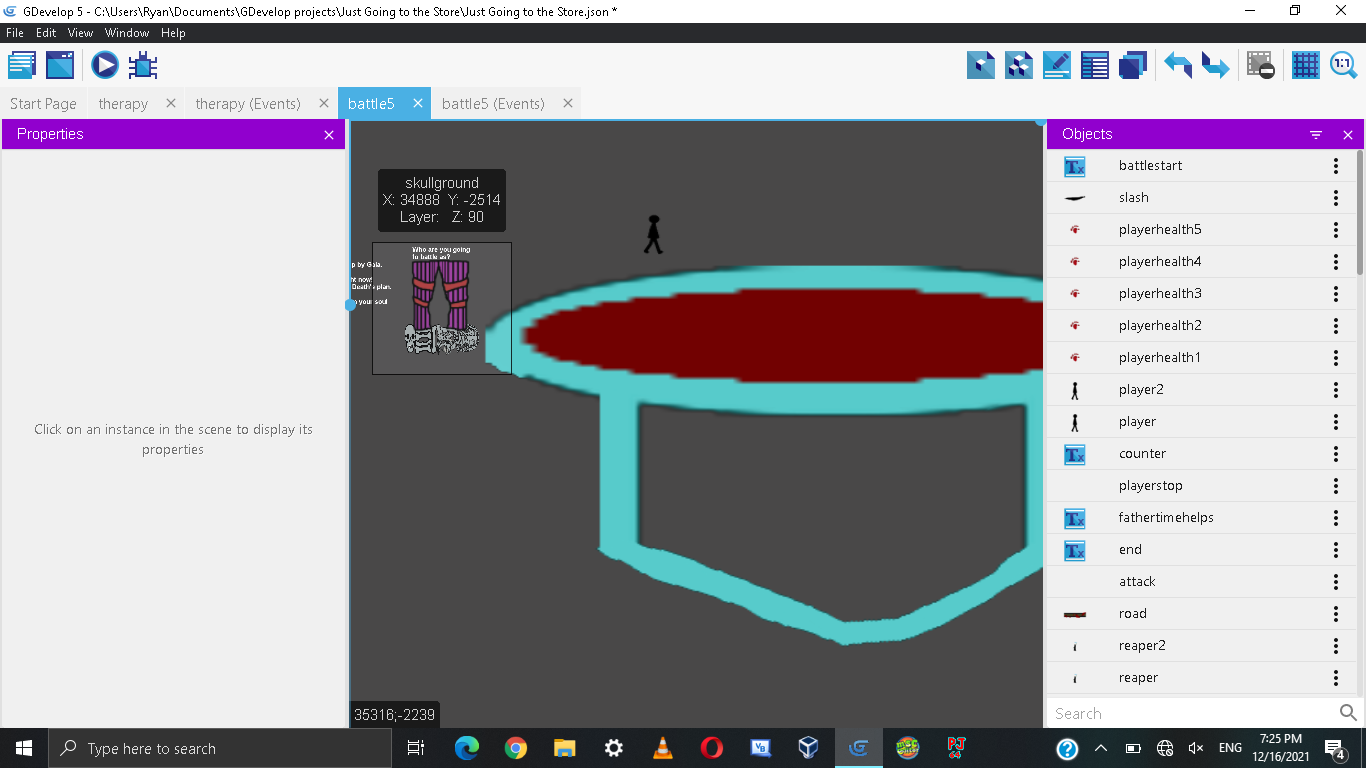This screenshot has width=1366, height=768.
Task: Open the layers editor icon
Action: (x=1133, y=66)
